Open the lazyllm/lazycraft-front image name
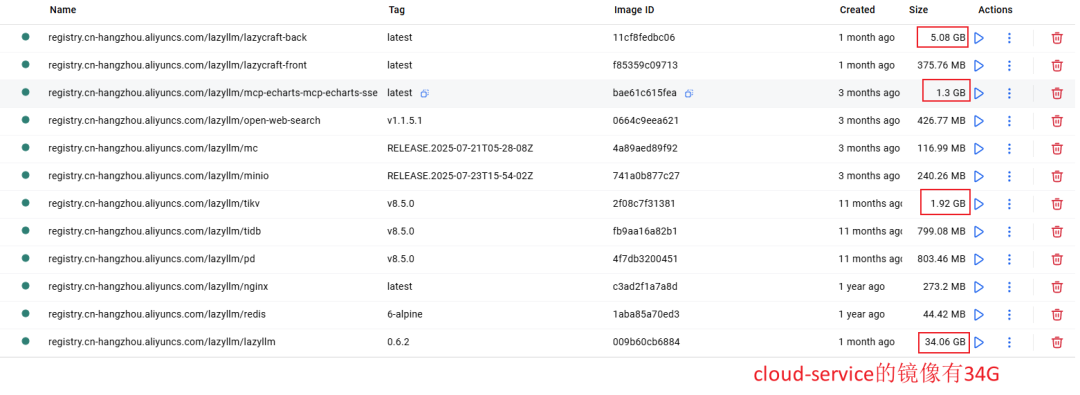 pos(178,65)
